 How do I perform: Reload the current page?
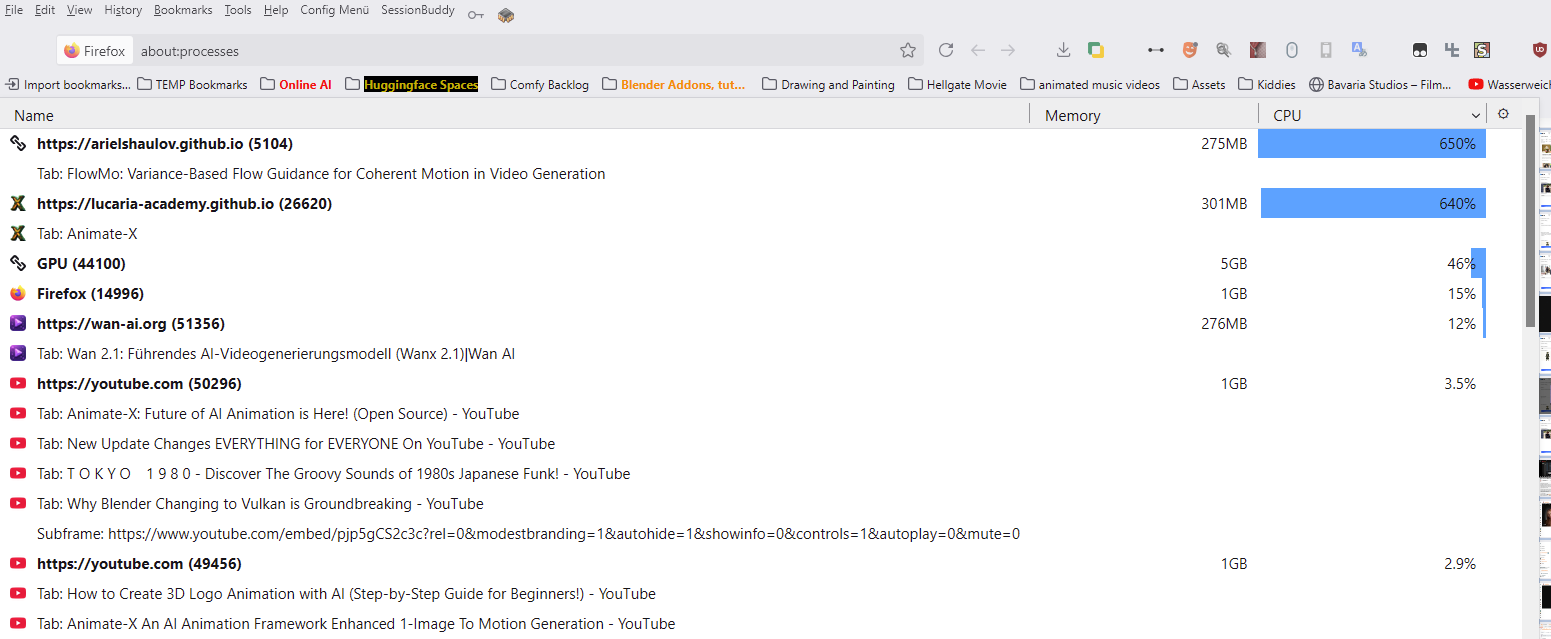coord(946,50)
